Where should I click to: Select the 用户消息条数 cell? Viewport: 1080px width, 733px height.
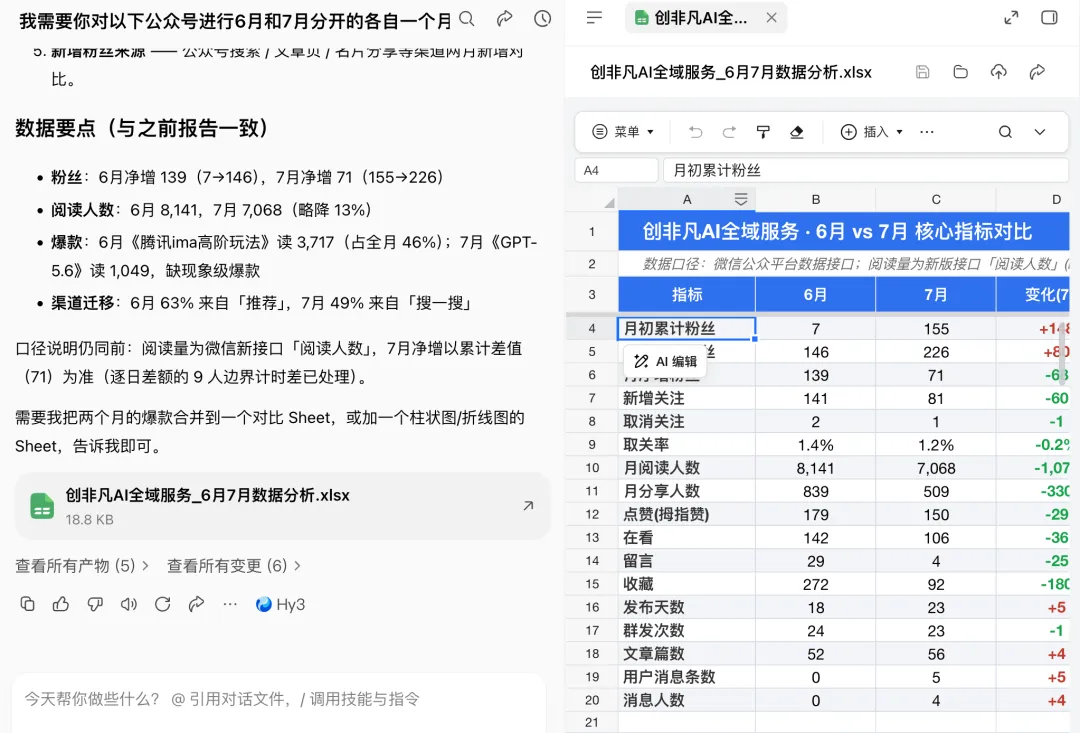(x=687, y=677)
